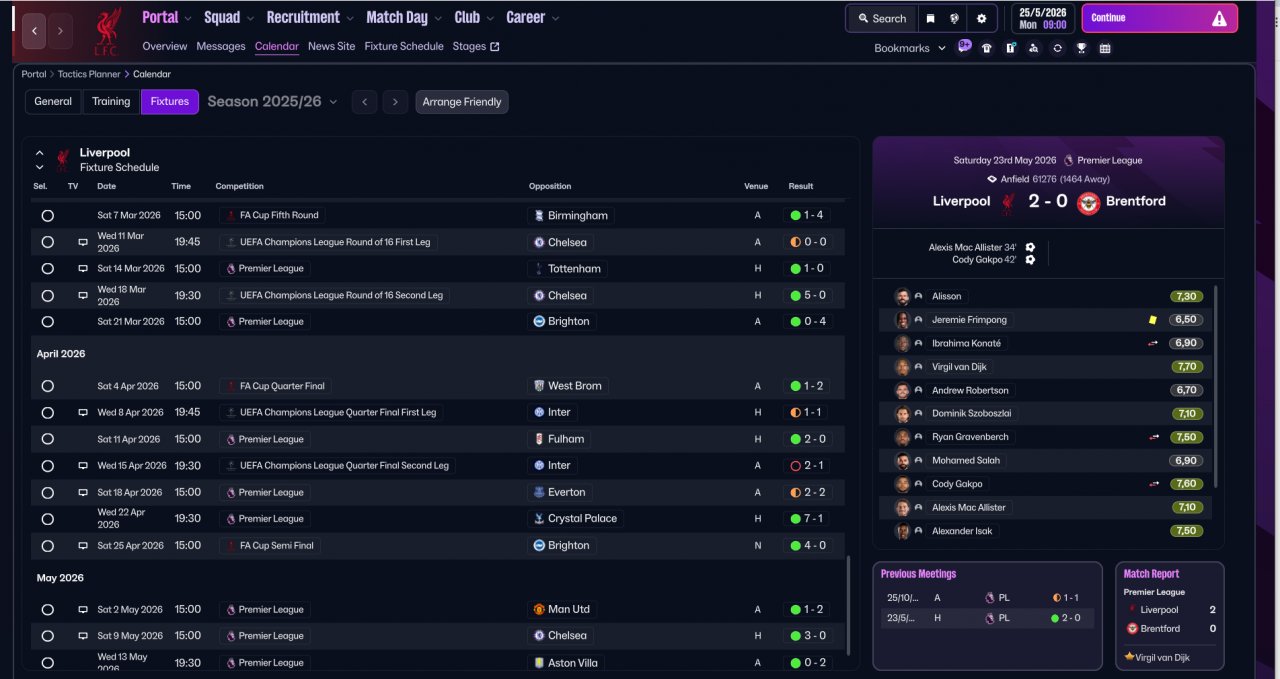Click the Arrange Friendly button
The height and width of the screenshot is (679, 1280).
point(462,102)
